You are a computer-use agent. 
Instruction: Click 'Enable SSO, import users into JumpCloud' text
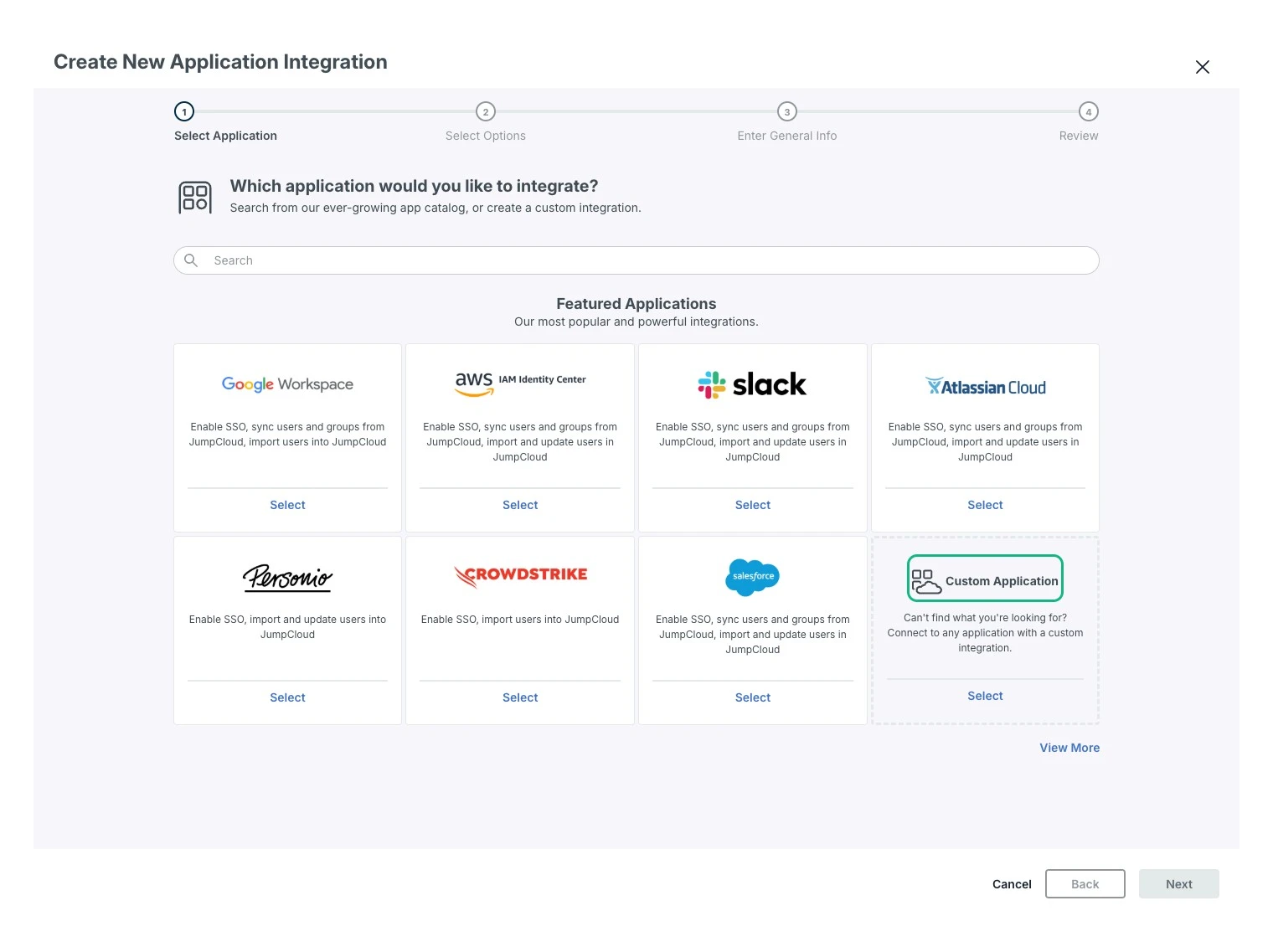click(520, 620)
